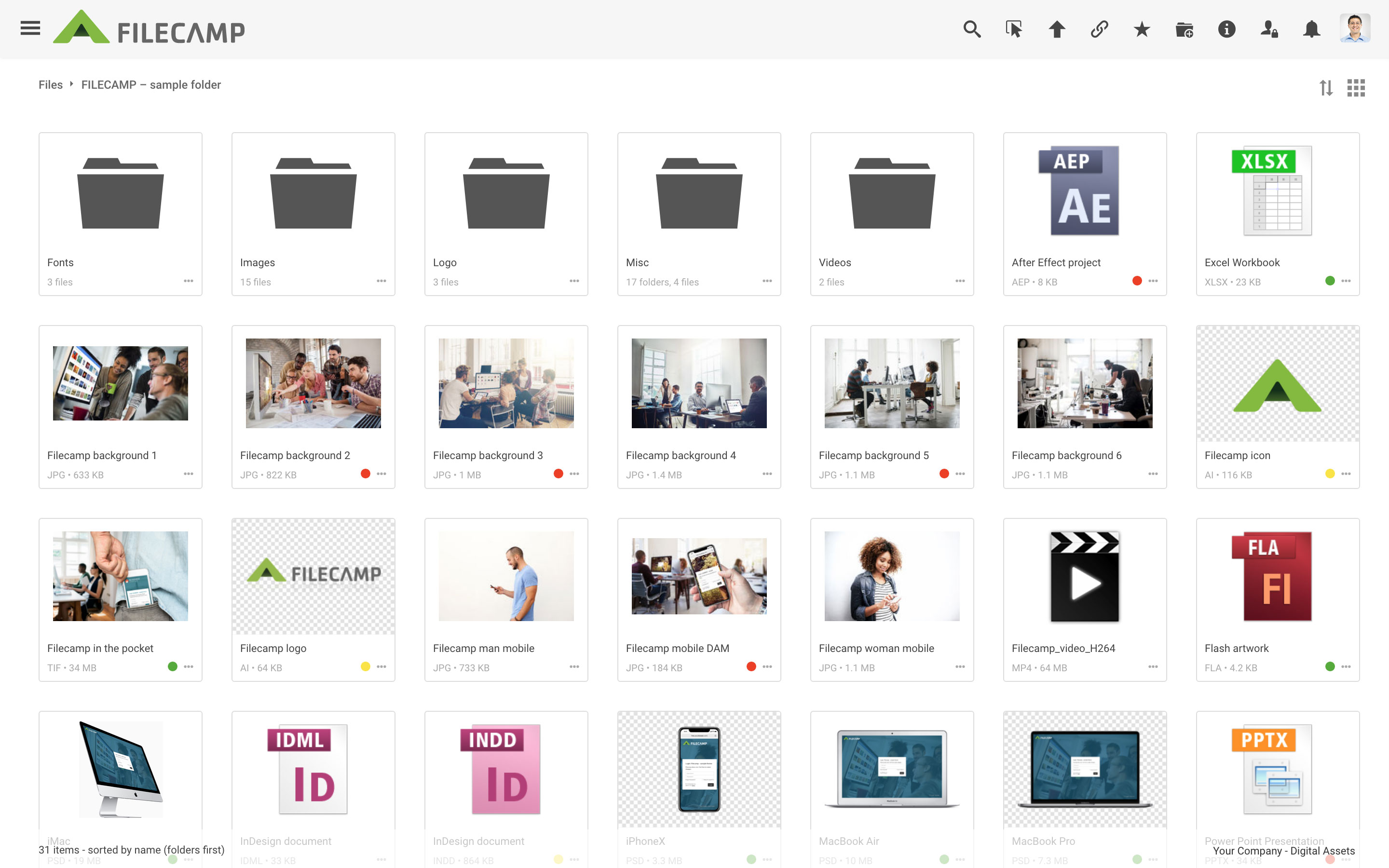This screenshot has width=1389, height=868.
Task: Click the upload arrow icon
Action: [x=1057, y=29]
